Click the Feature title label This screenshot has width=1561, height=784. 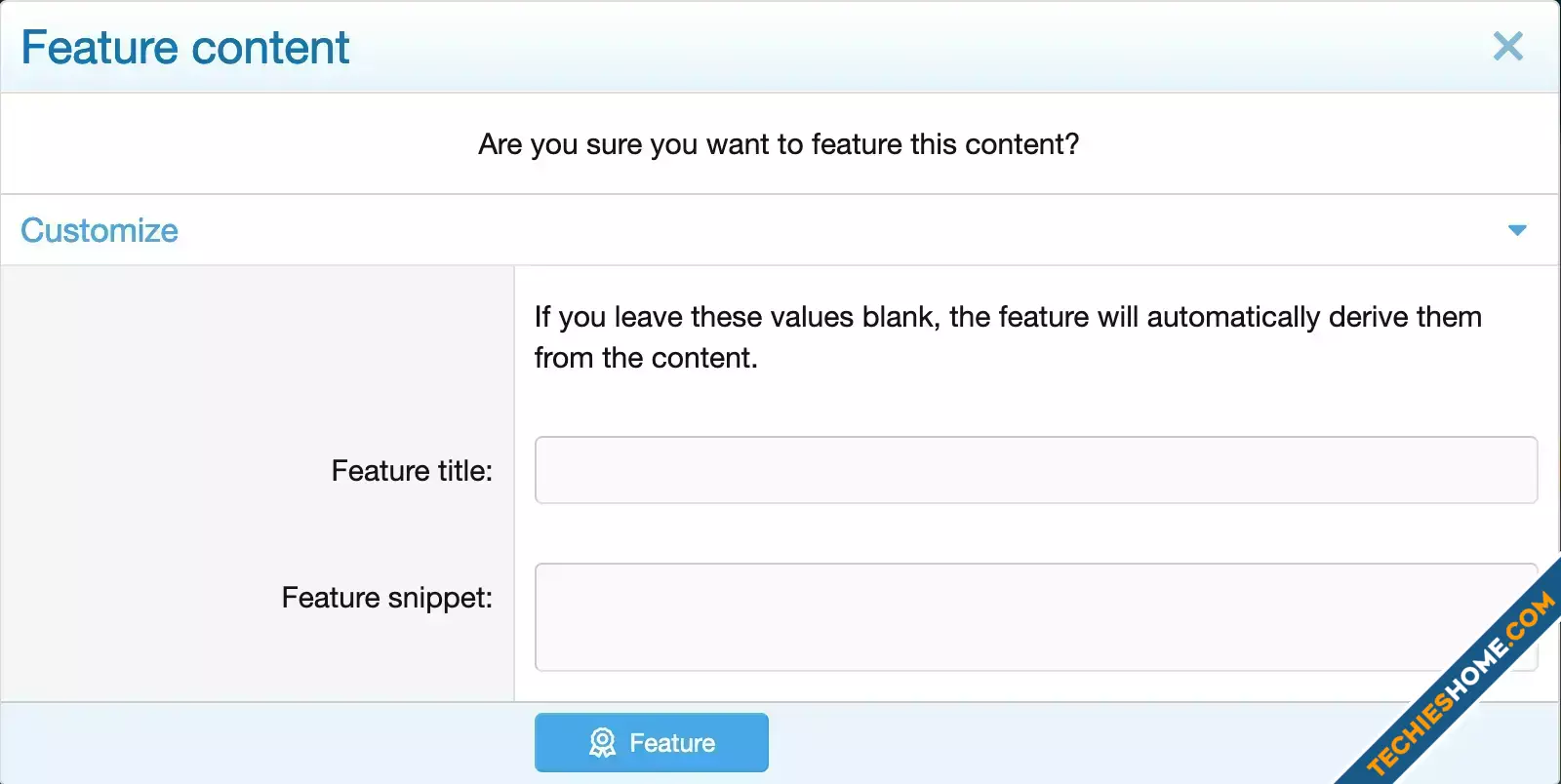point(412,471)
